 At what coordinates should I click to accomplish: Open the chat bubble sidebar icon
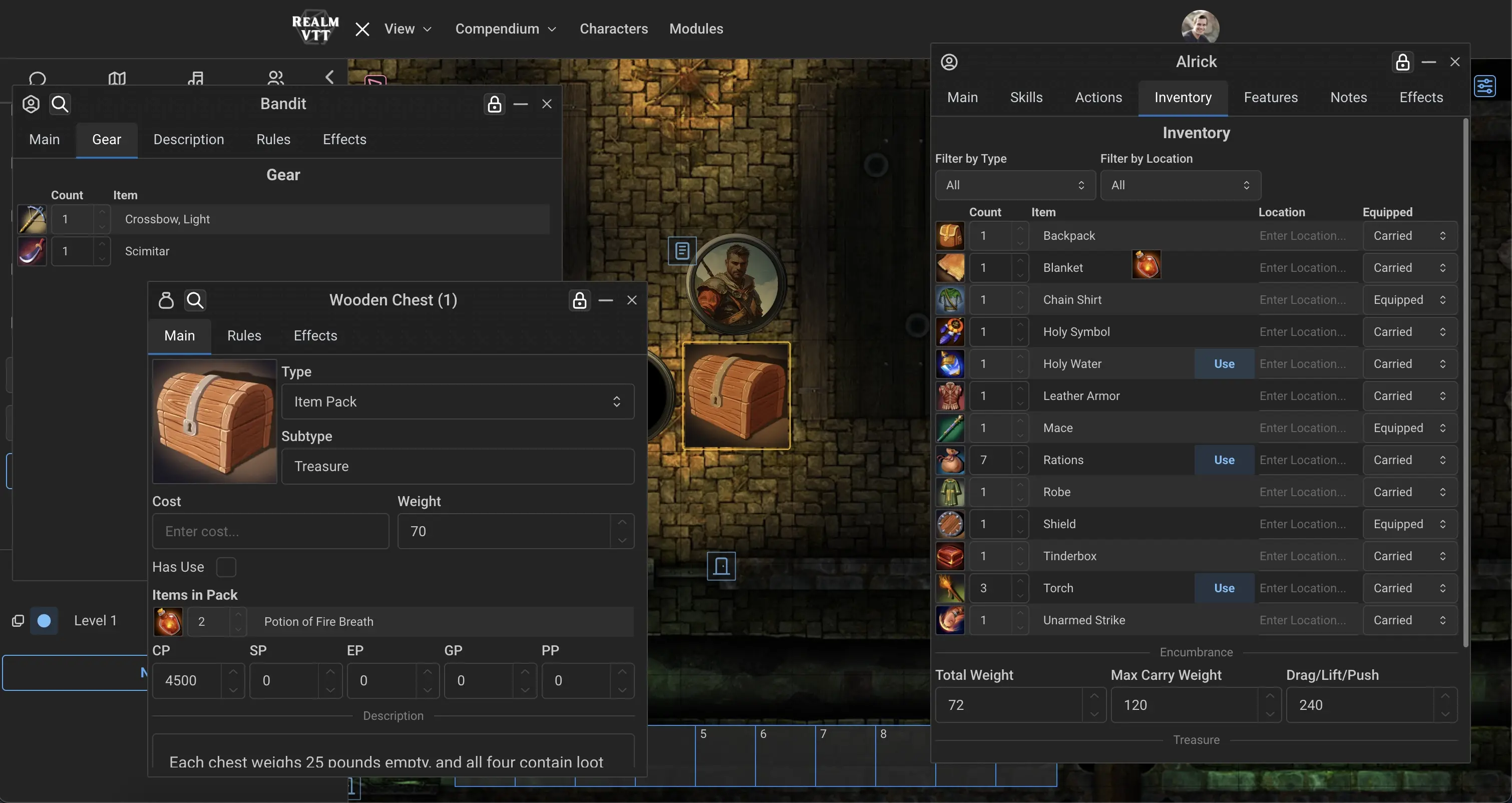coord(38,78)
